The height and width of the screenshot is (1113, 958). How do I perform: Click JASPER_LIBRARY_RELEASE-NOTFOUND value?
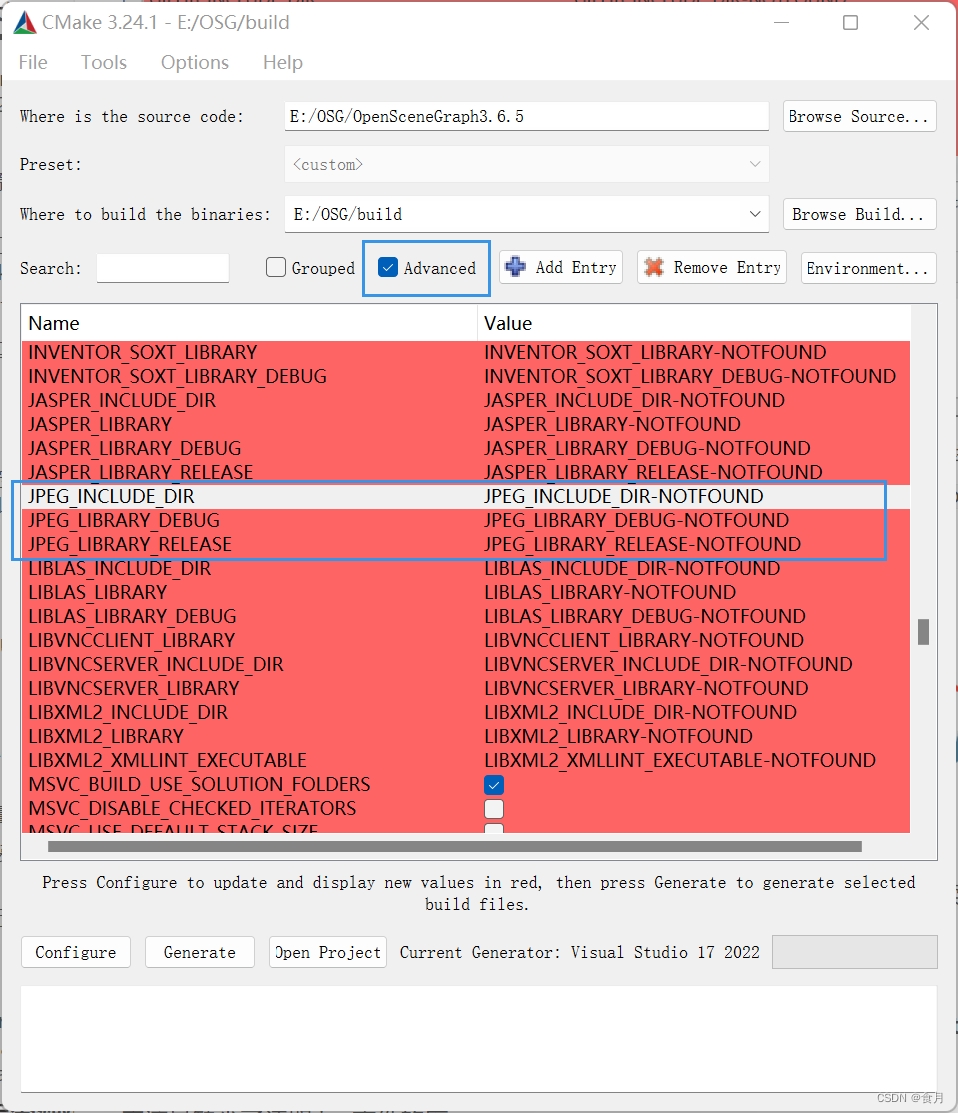click(x=653, y=473)
